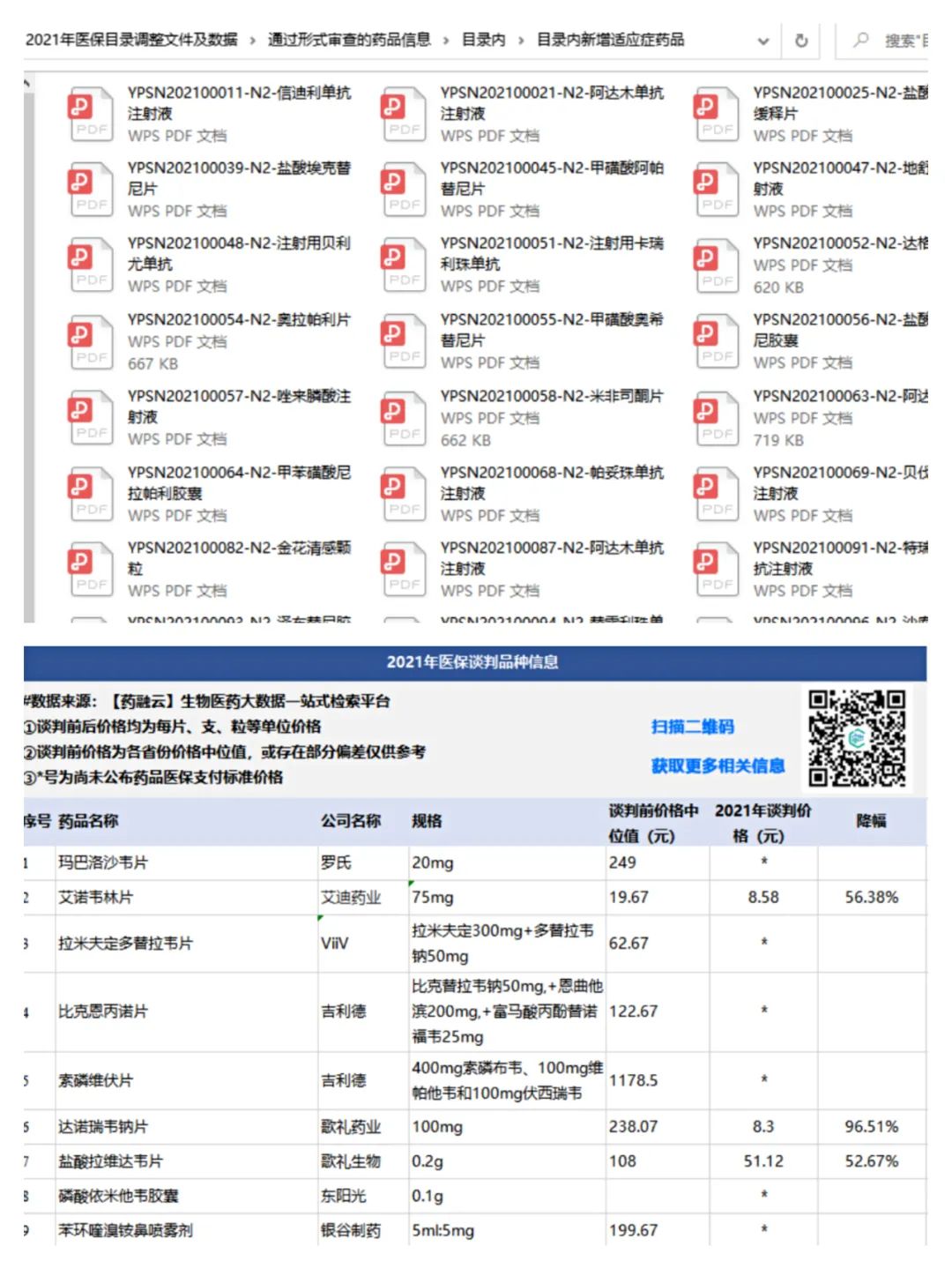952x1269 pixels.
Task: Go to 目录内 breadcrumb folder
Action: (x=483, y=40)
